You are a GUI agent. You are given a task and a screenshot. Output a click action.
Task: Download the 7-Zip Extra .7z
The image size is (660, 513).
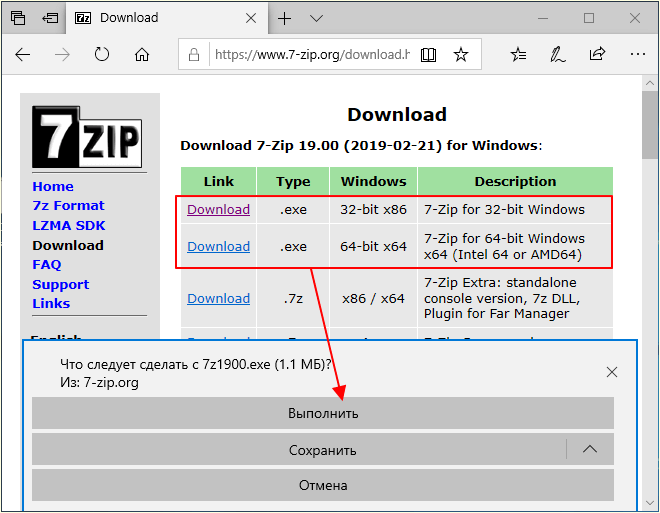[x=218, y=298]
